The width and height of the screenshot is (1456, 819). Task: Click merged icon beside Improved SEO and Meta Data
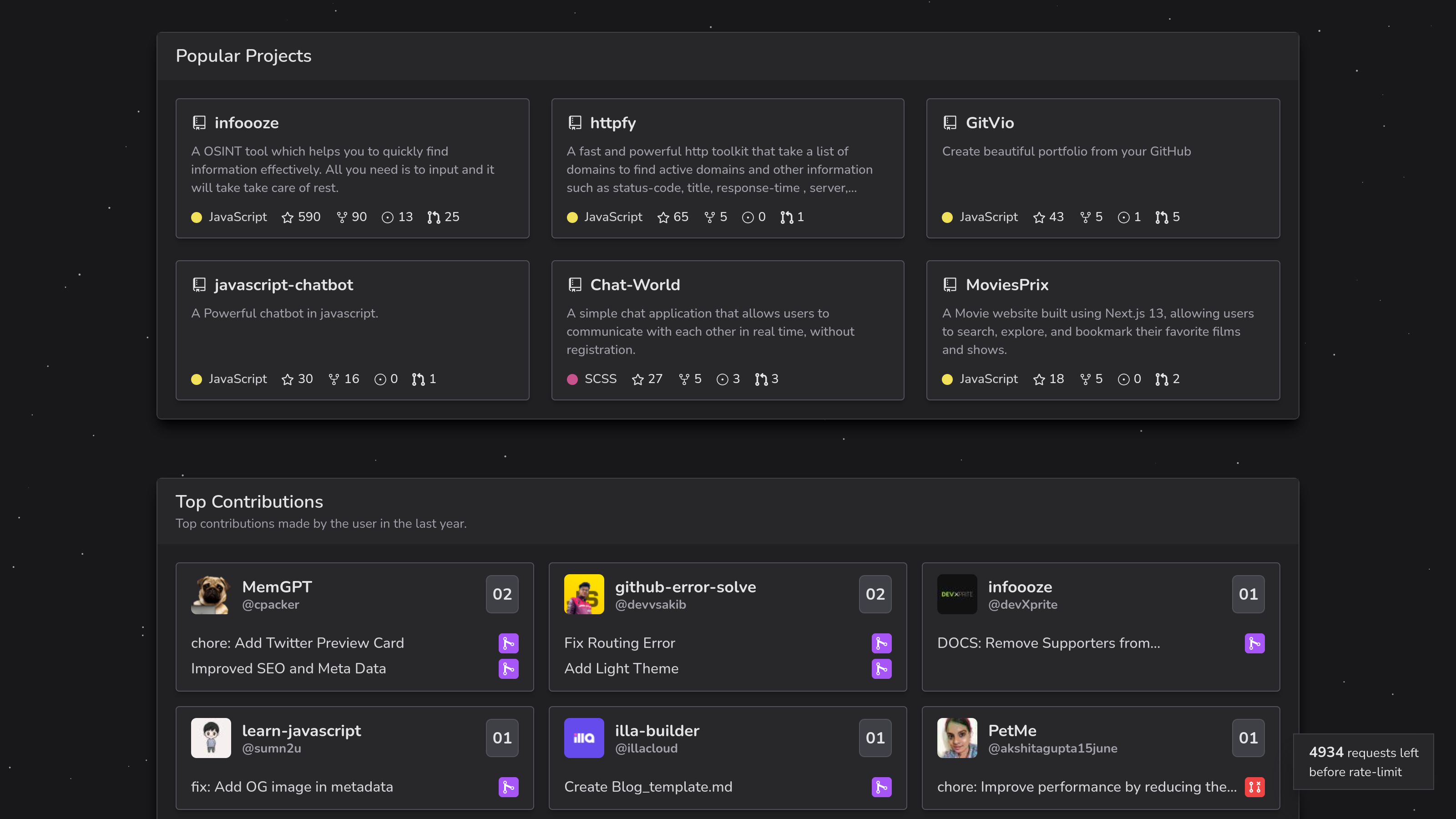pos(508,669)
